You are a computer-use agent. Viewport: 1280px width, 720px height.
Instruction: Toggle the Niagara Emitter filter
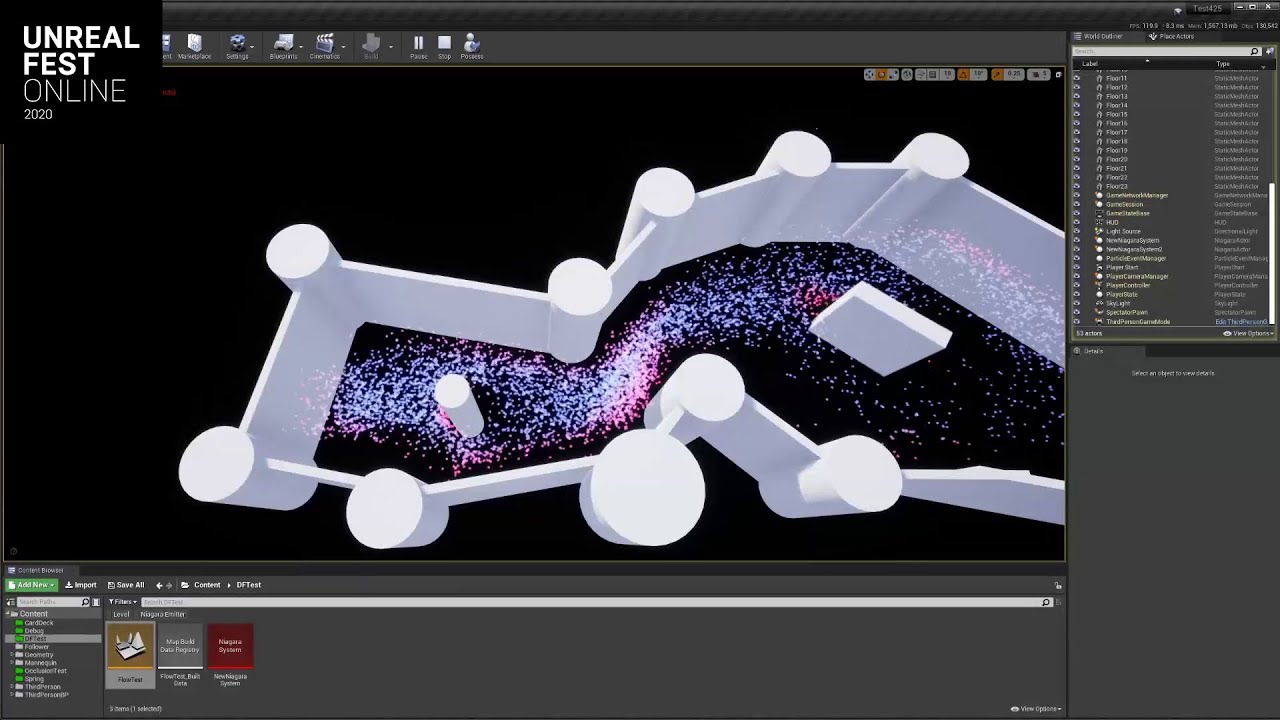point(162,614)
